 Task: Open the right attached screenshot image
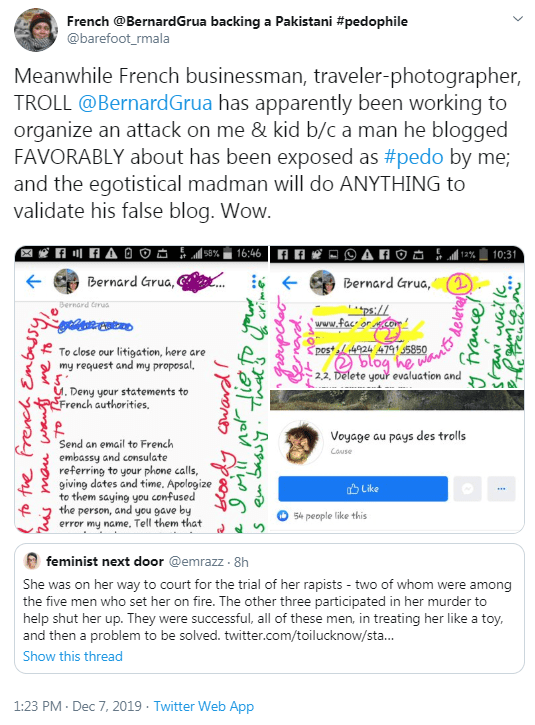pyautogui.click(x=397, y=389)
